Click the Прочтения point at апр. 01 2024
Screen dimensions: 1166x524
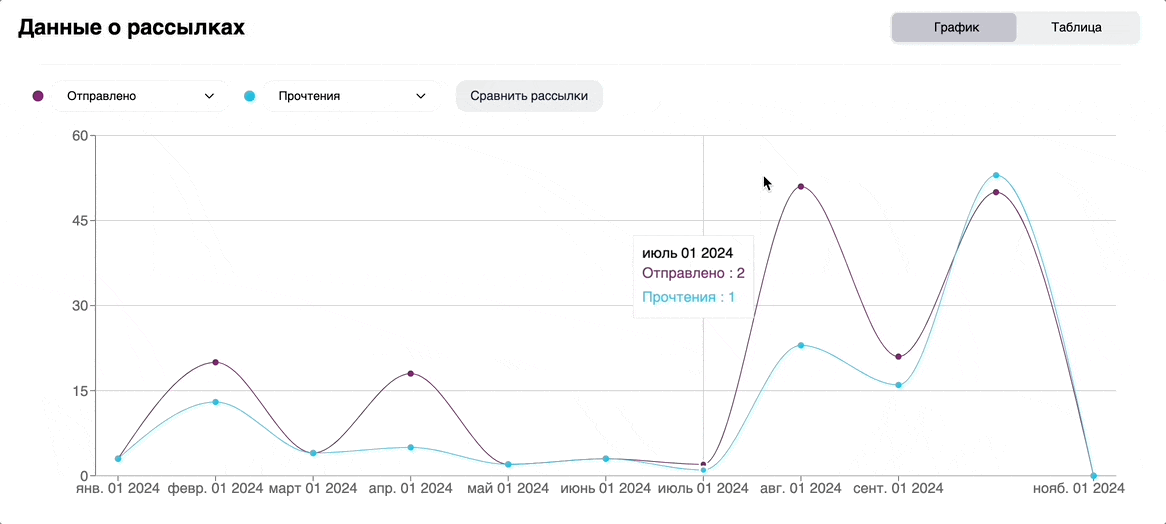[x=410, y=447]
